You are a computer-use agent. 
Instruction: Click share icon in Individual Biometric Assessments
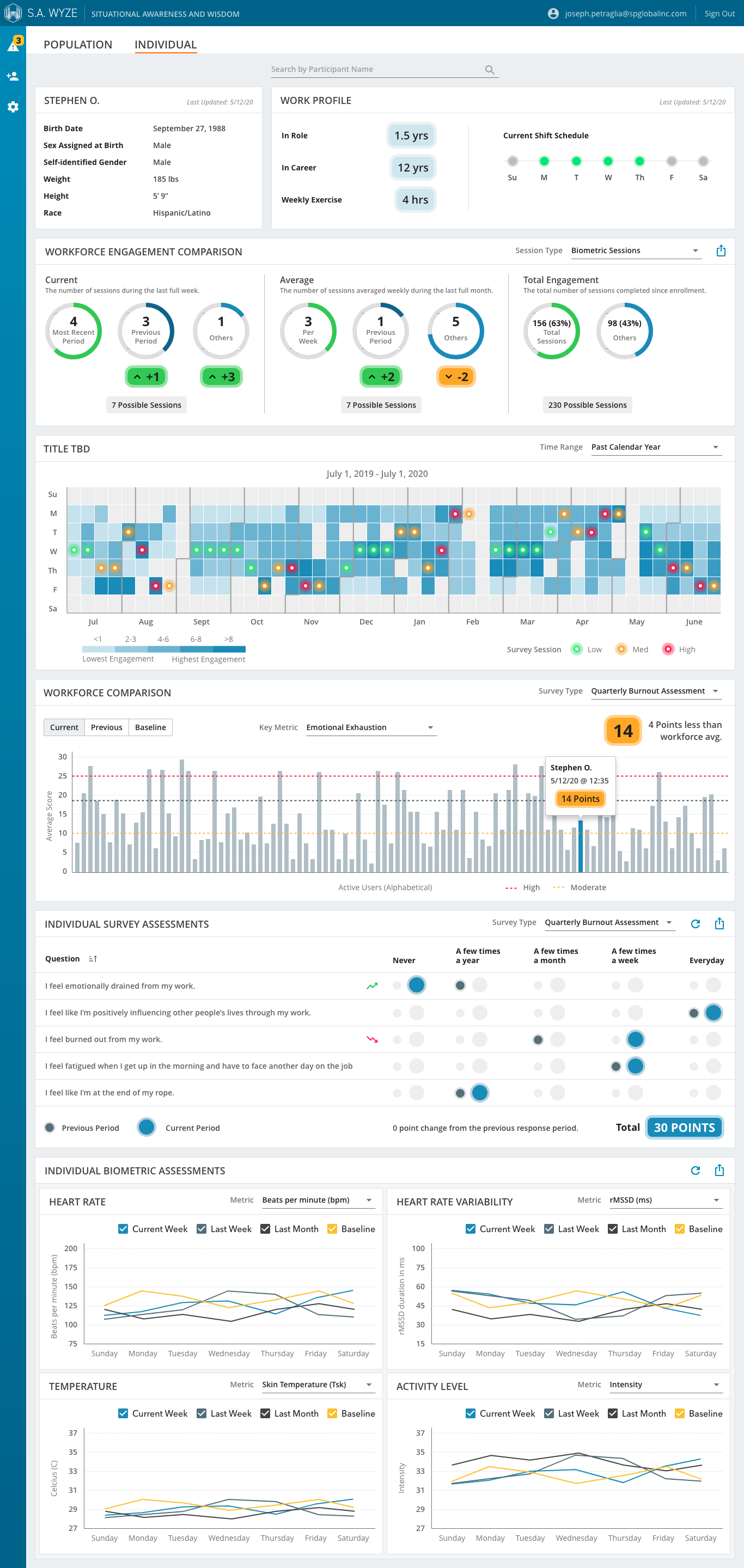pos(719,1170)
